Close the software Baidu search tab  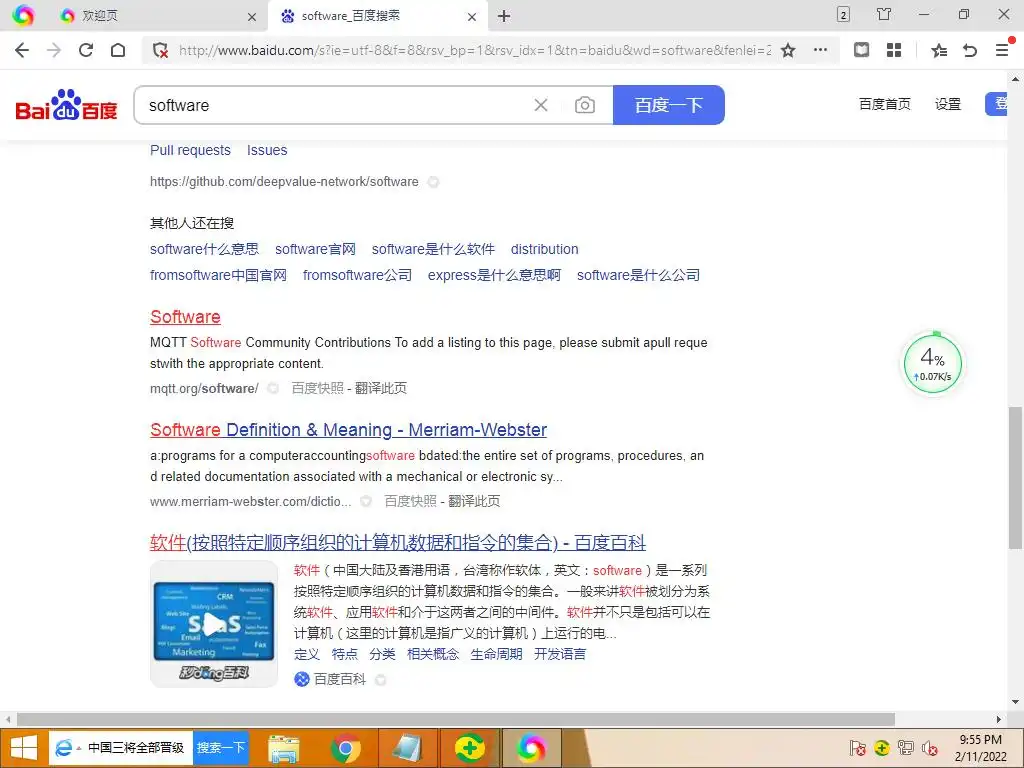[472, 17]
